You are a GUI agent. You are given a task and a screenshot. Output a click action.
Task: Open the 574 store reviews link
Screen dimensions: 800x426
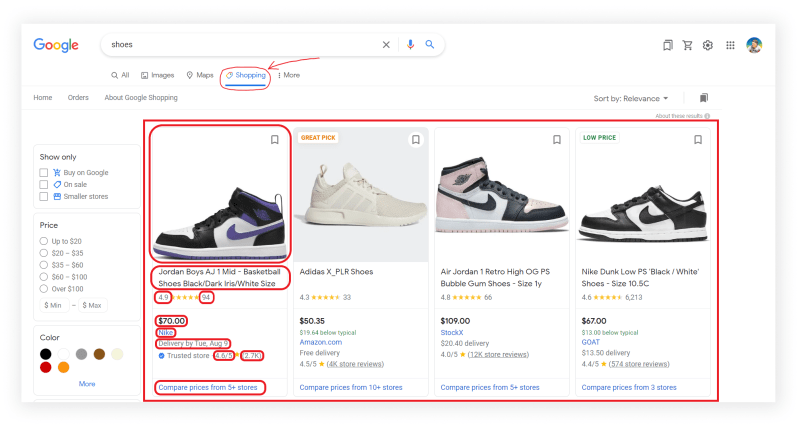(x=639, y=364)
